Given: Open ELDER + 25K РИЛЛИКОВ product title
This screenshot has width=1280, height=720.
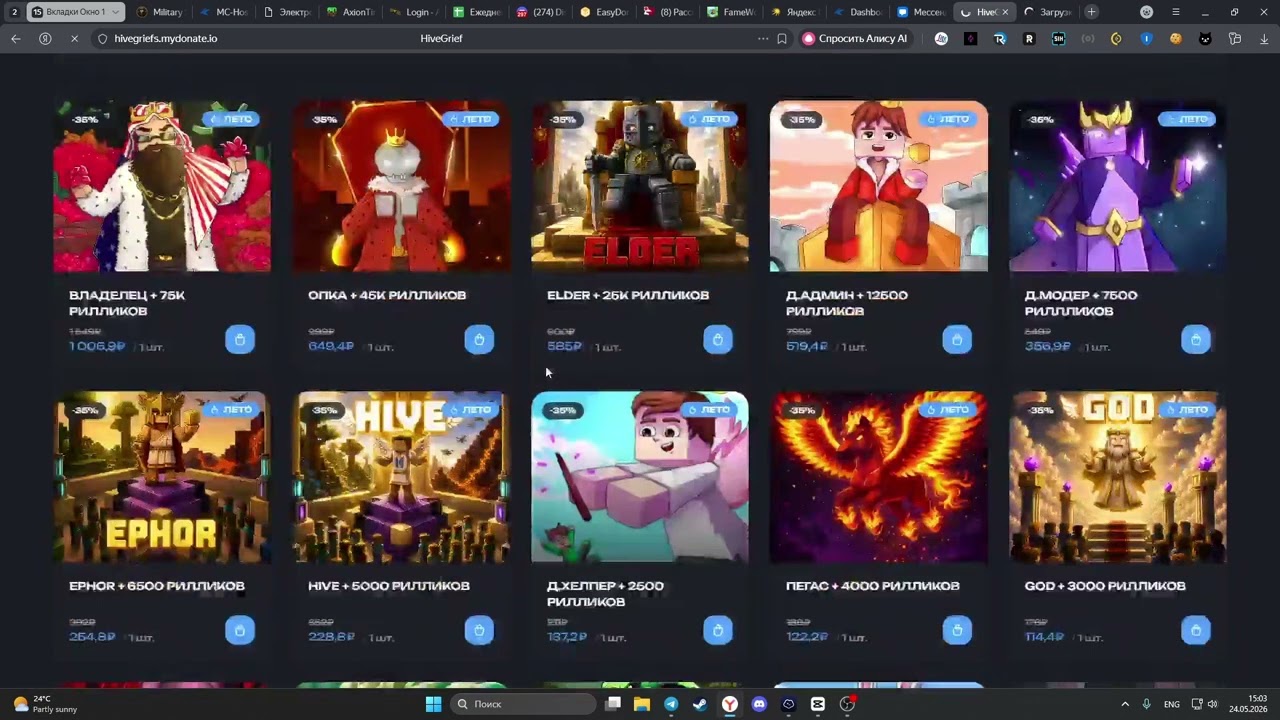Looking at the screenshot, I should point(628,295).
